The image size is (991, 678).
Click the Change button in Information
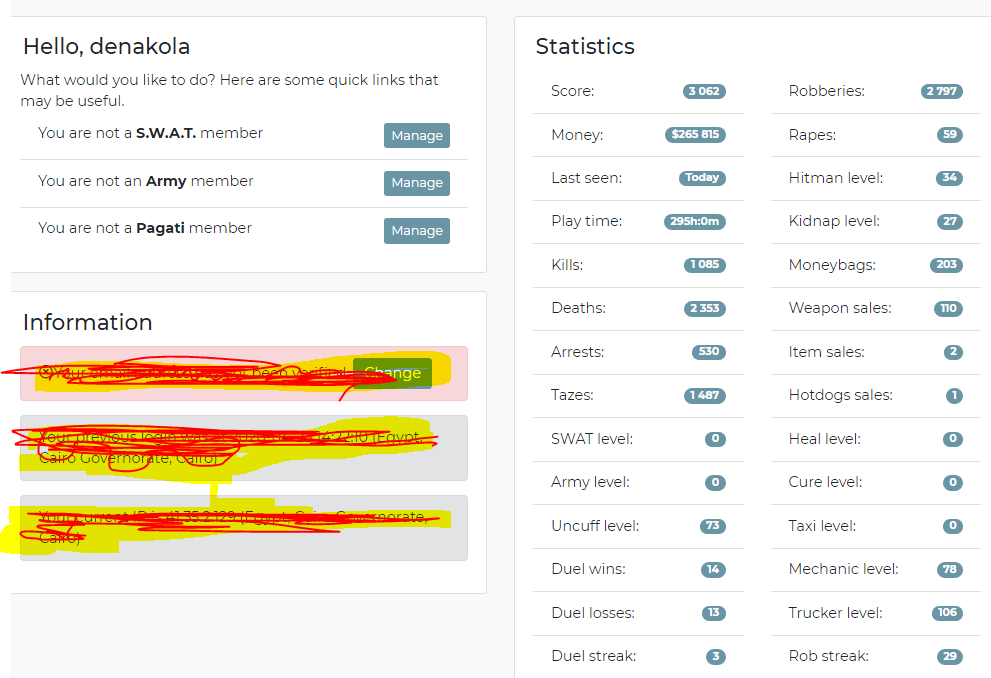(392, 373)
